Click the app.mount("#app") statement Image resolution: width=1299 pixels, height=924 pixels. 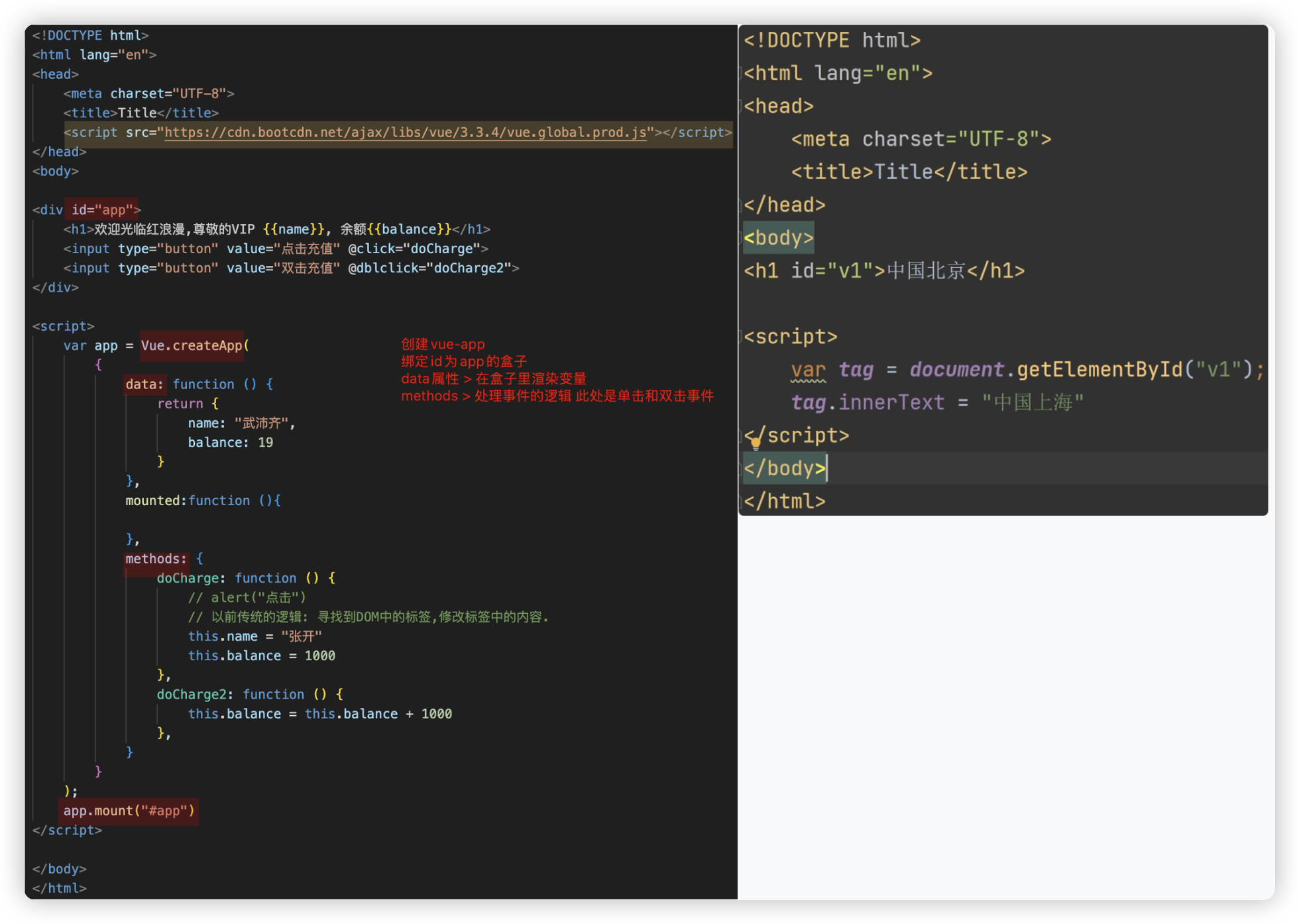point(129,811)
